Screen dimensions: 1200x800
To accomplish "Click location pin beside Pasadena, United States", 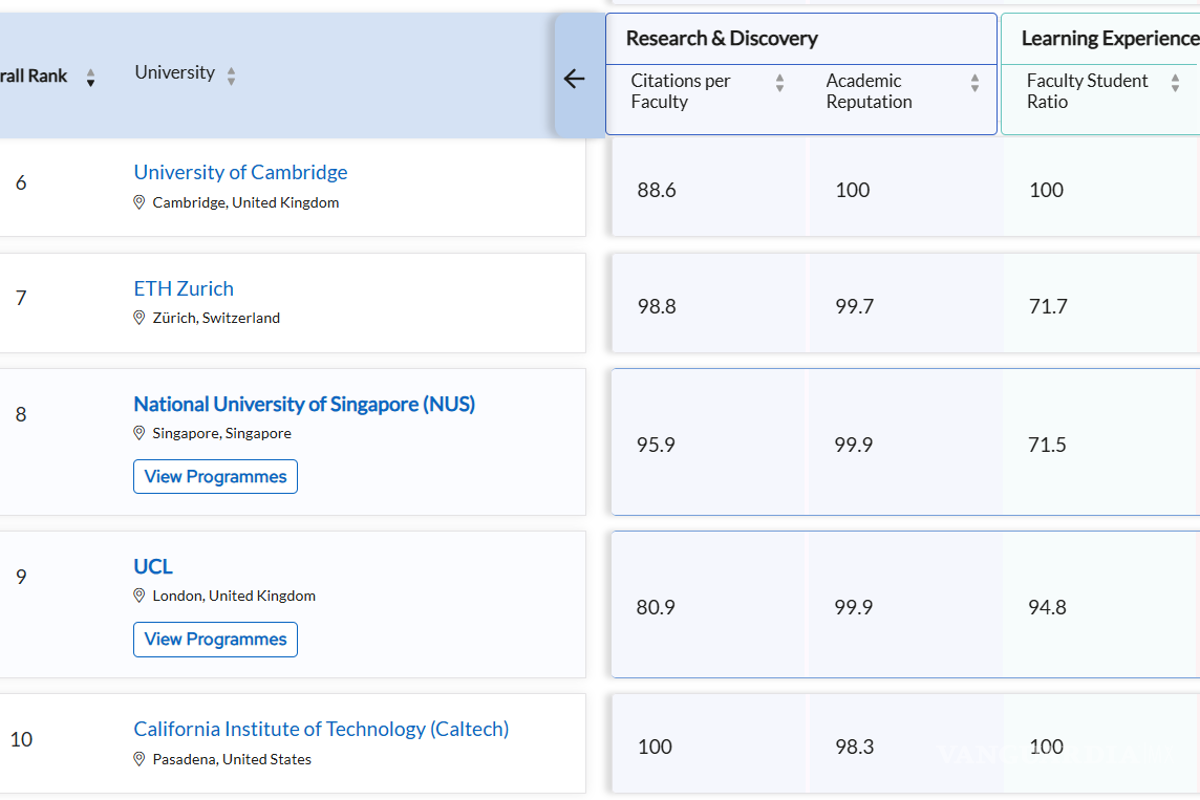I will pos(140,759).
